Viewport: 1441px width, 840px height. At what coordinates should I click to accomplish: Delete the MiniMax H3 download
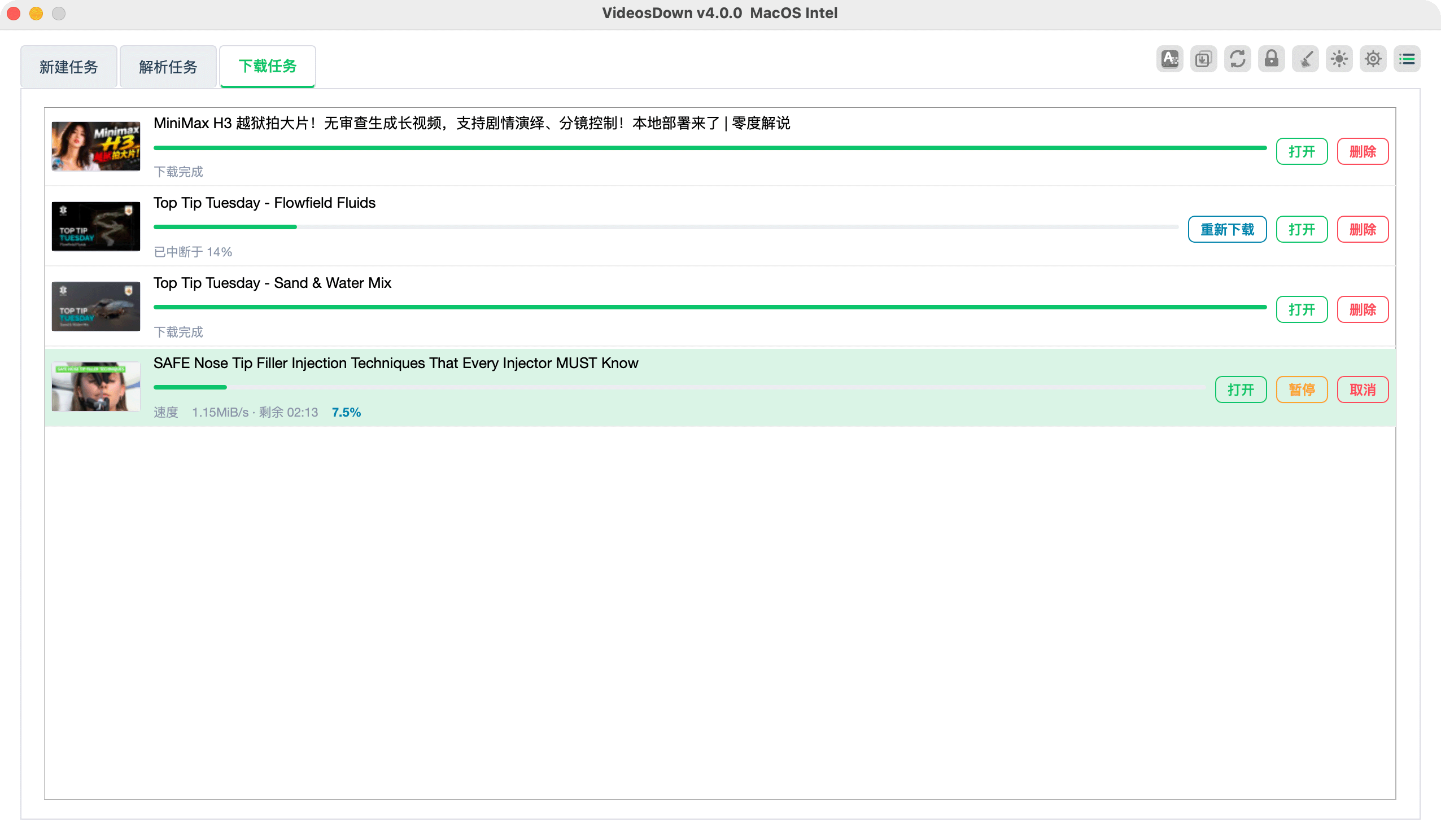[1363, 151]
